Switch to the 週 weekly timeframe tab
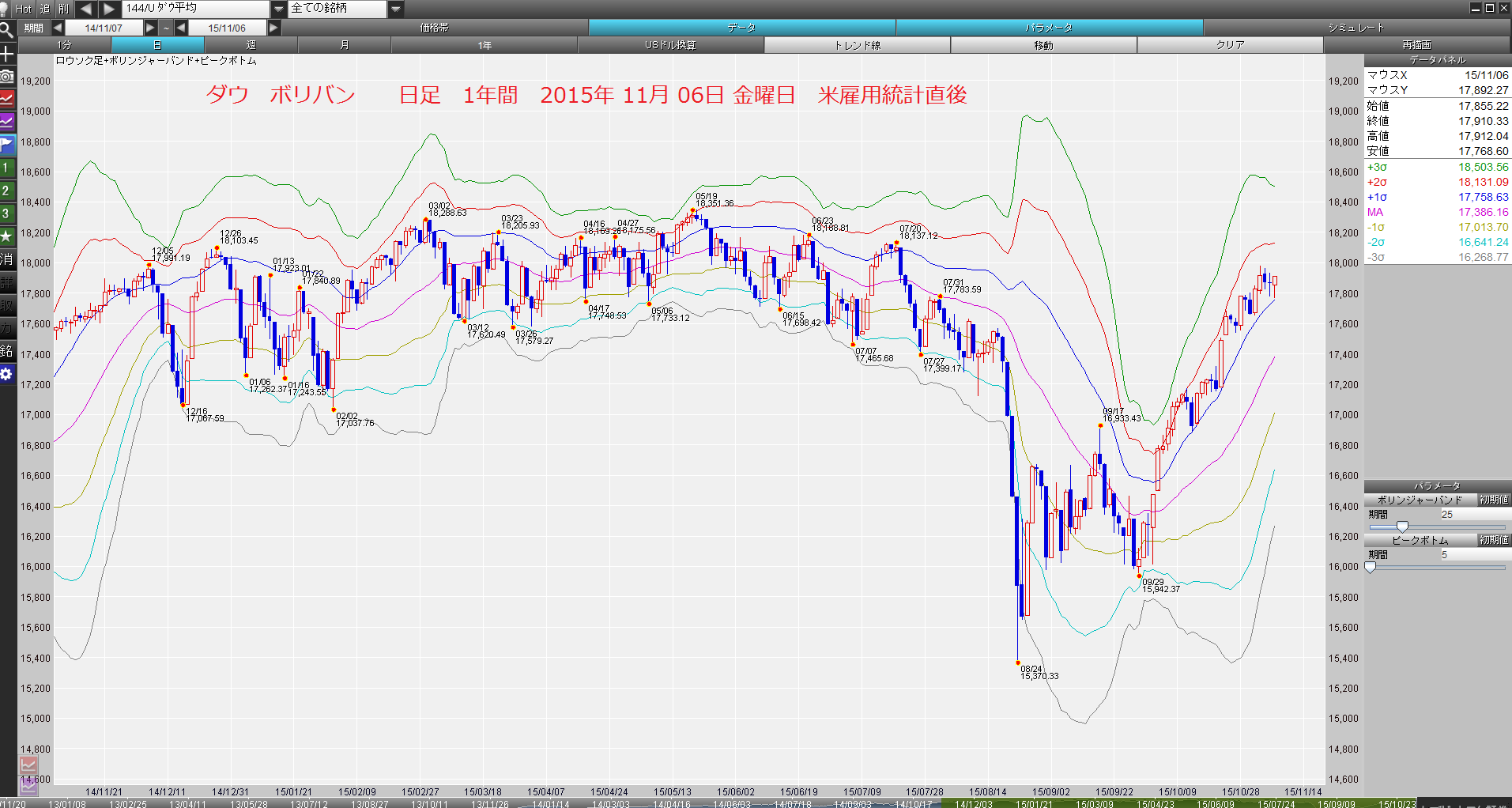The image size is (1512, 808). click(251, 45)
